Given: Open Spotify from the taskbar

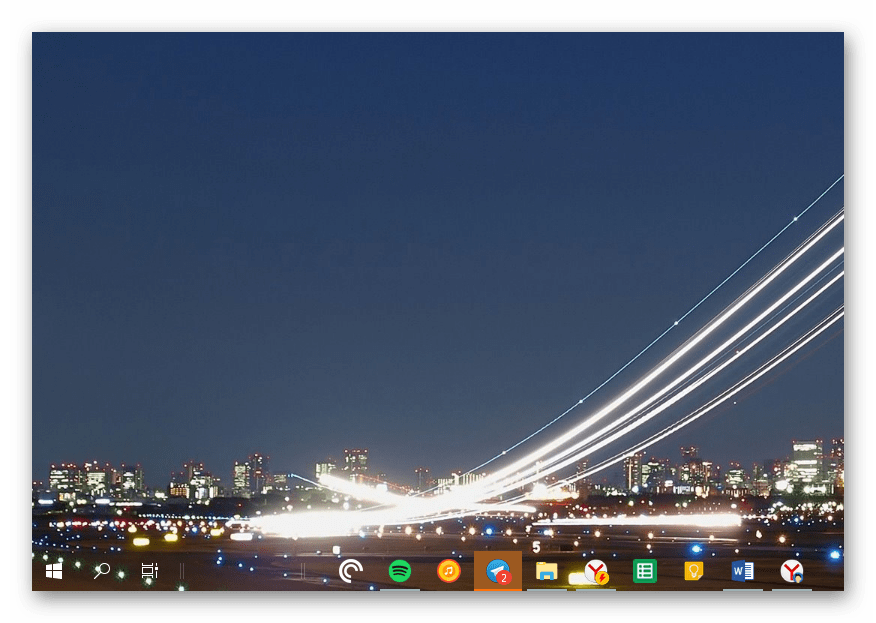Looking at the screenshot, I should (400, 571).
